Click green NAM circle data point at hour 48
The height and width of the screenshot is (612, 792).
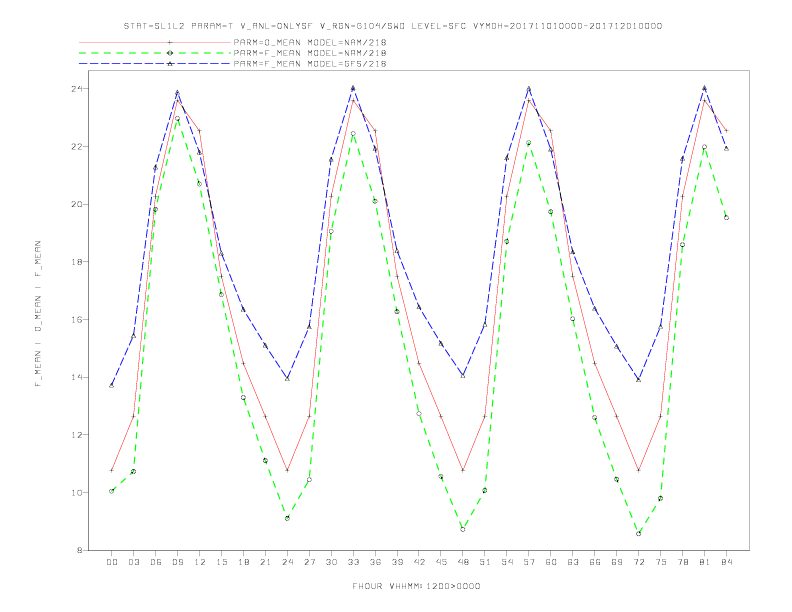(463, 529)
